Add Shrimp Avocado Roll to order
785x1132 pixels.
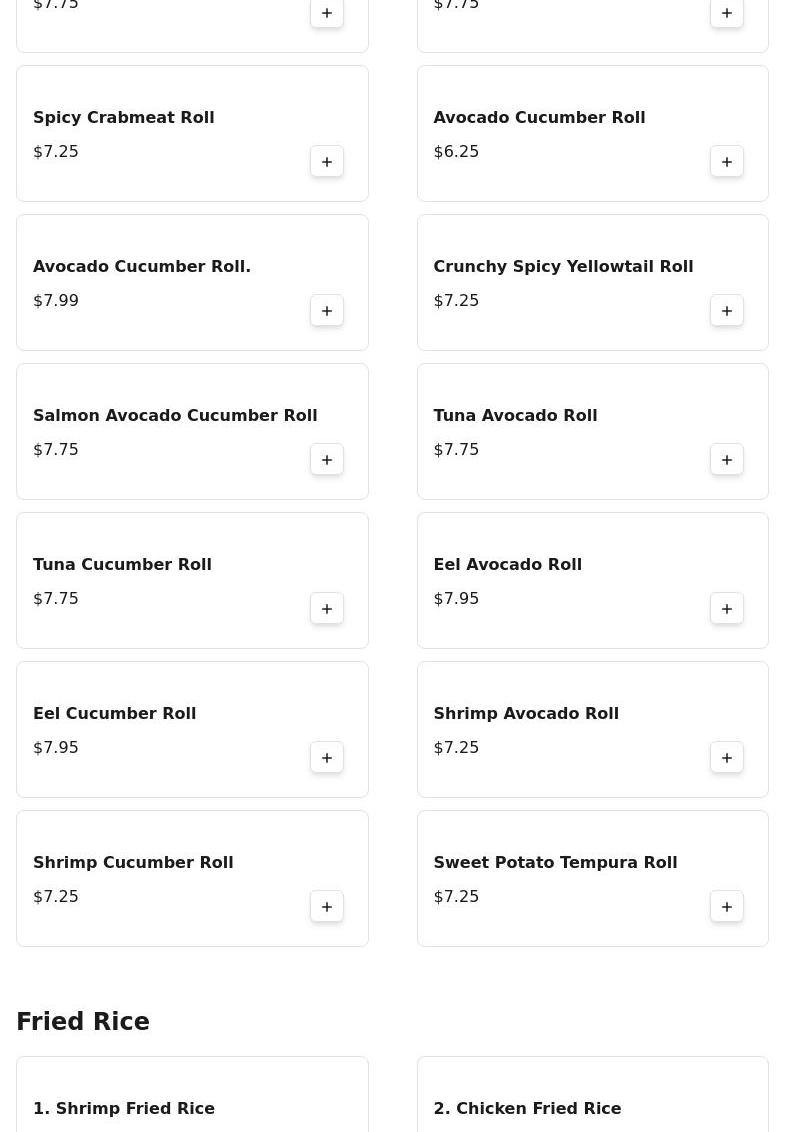727,758
